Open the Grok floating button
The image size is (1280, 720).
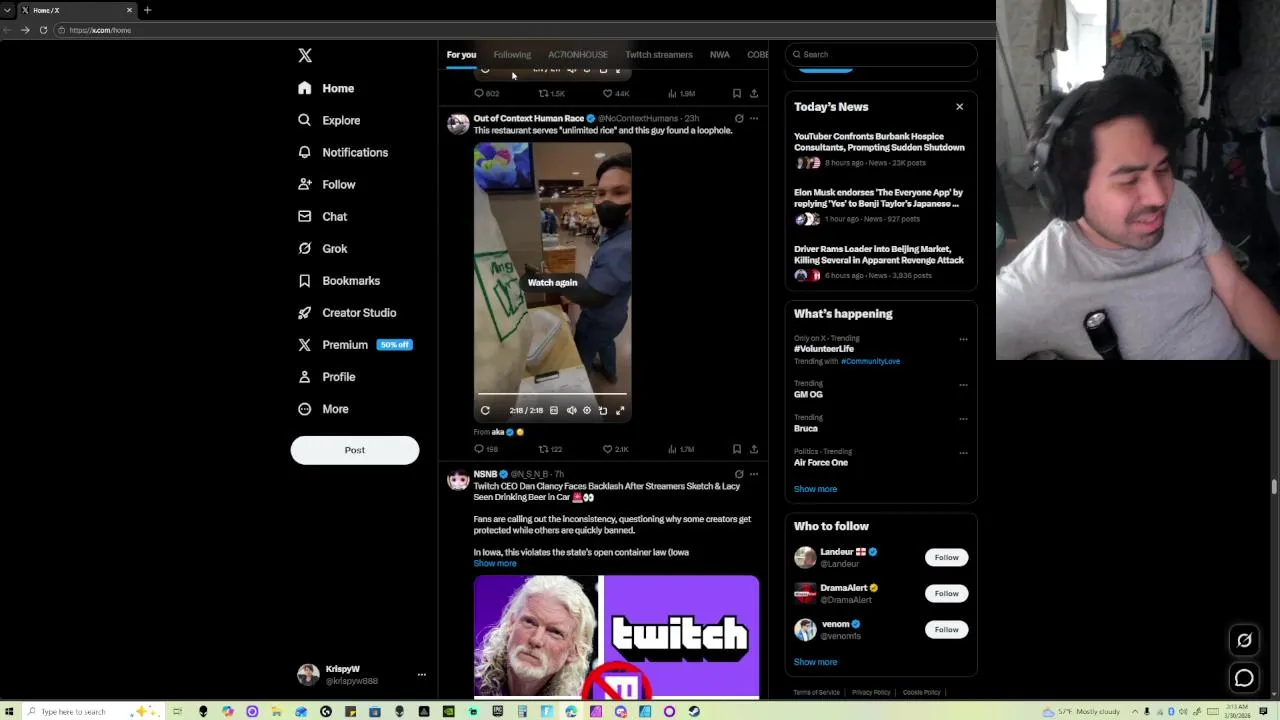pos(1244,640)
